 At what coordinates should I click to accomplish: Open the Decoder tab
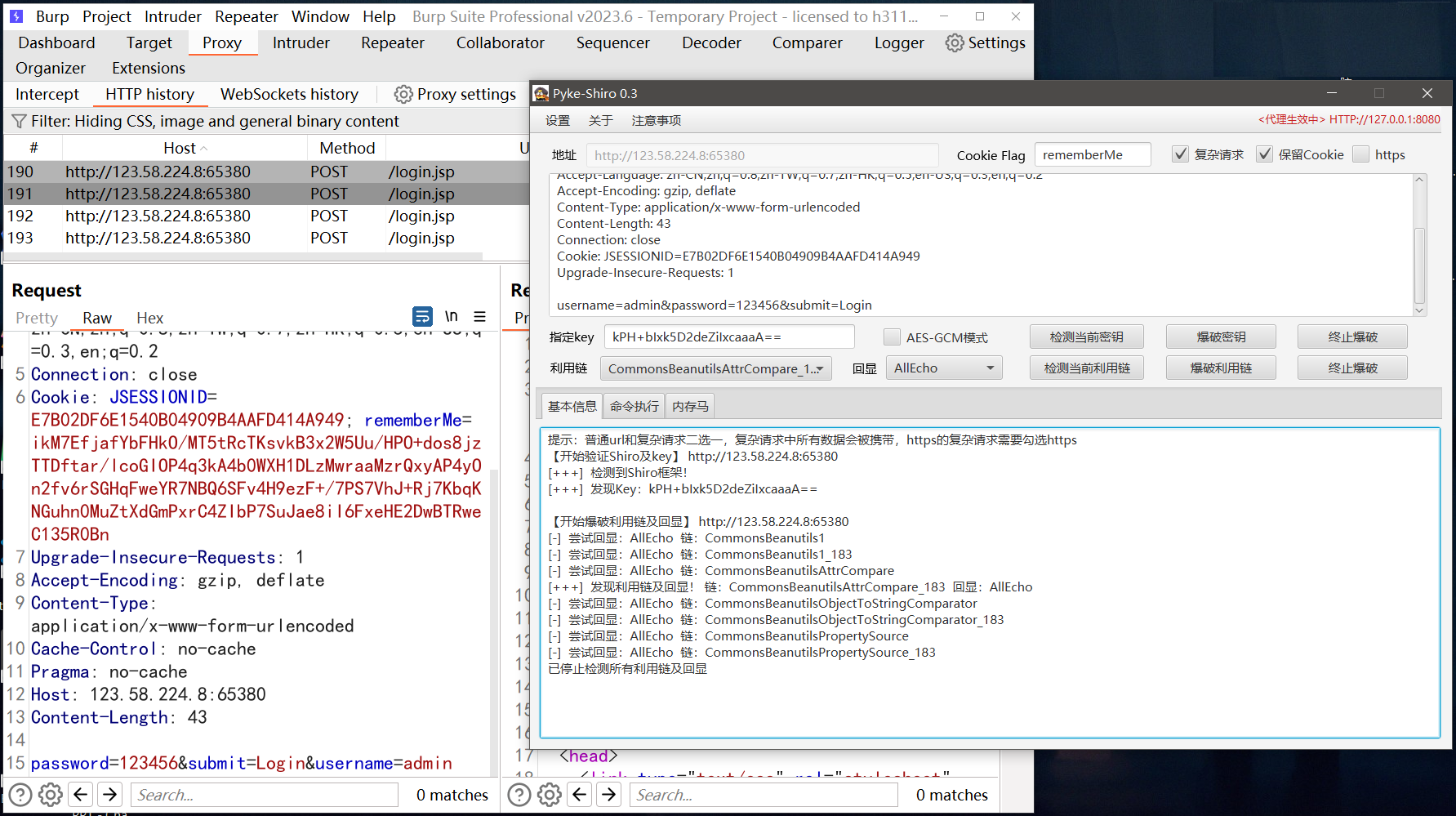(x=711, y=43)
